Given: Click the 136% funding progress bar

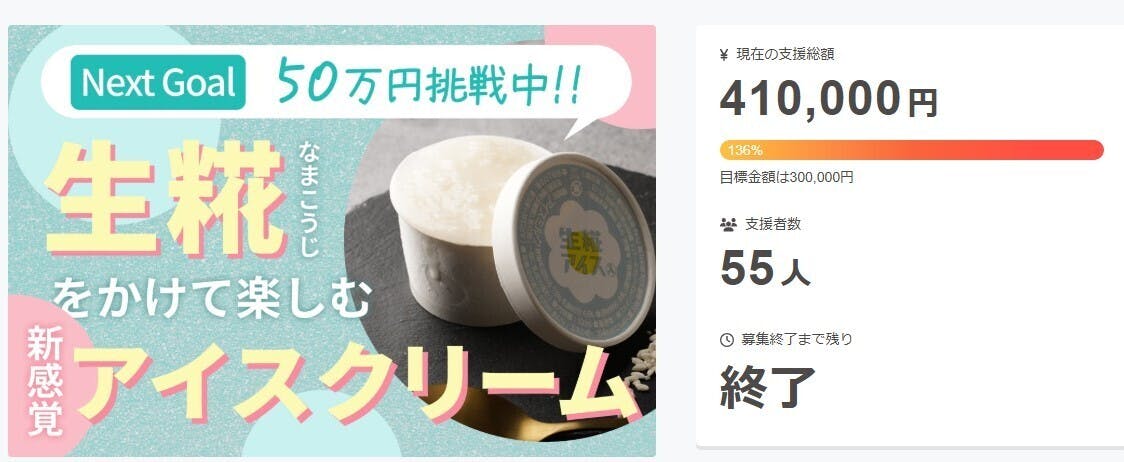Looking at the screenshot, I should (911, 150).
